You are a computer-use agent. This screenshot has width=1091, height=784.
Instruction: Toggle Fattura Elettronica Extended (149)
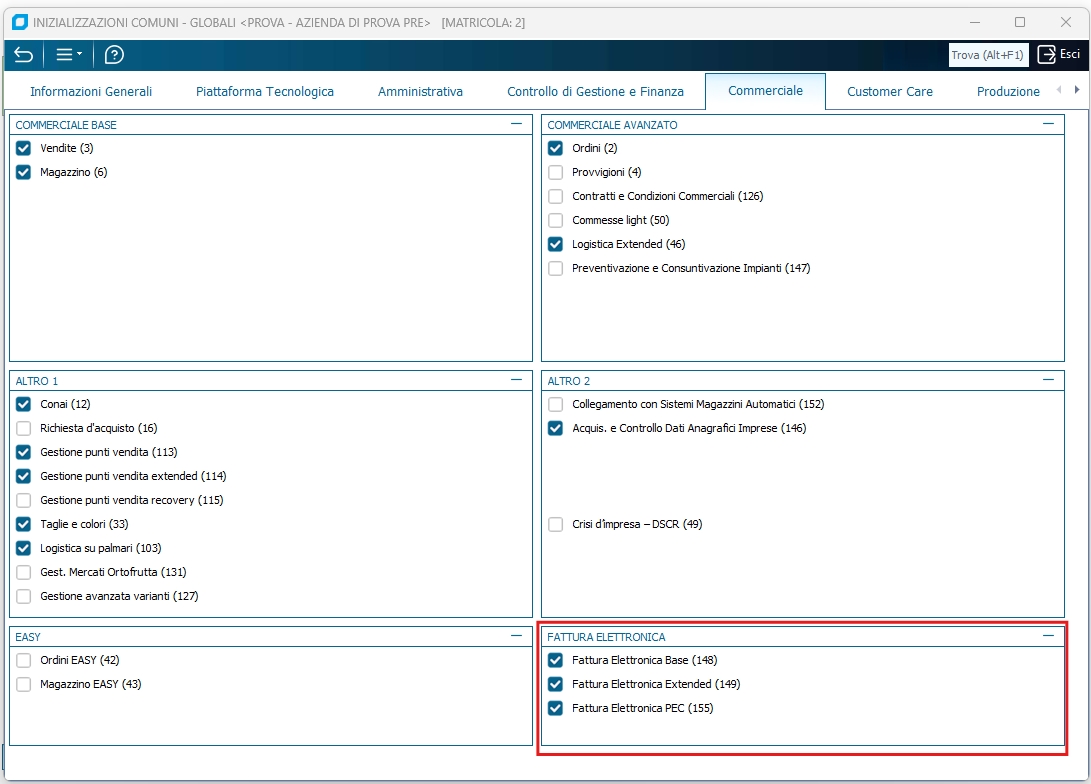pos(555,684)
